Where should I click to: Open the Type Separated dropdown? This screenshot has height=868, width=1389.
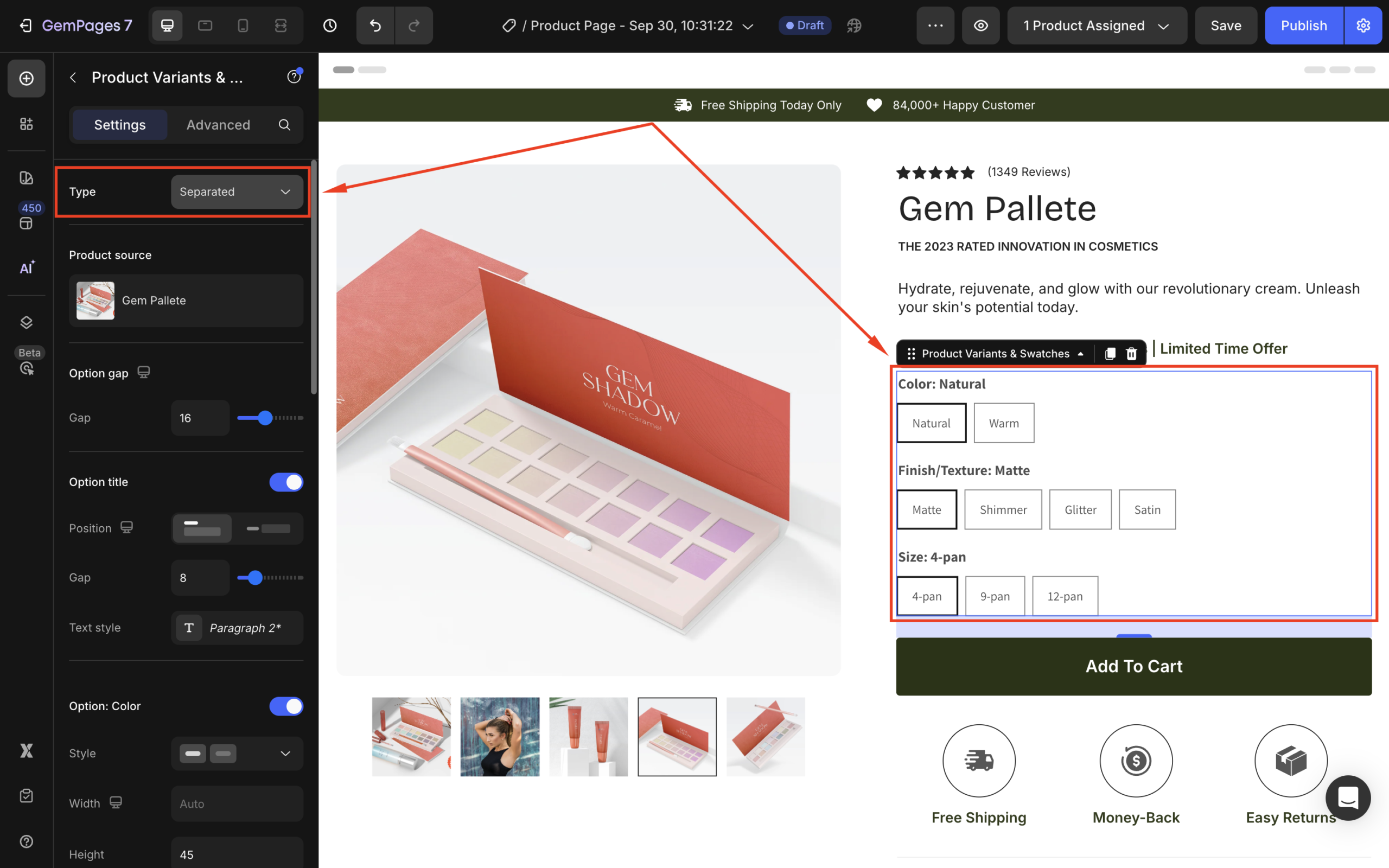(x=237, y=192)
